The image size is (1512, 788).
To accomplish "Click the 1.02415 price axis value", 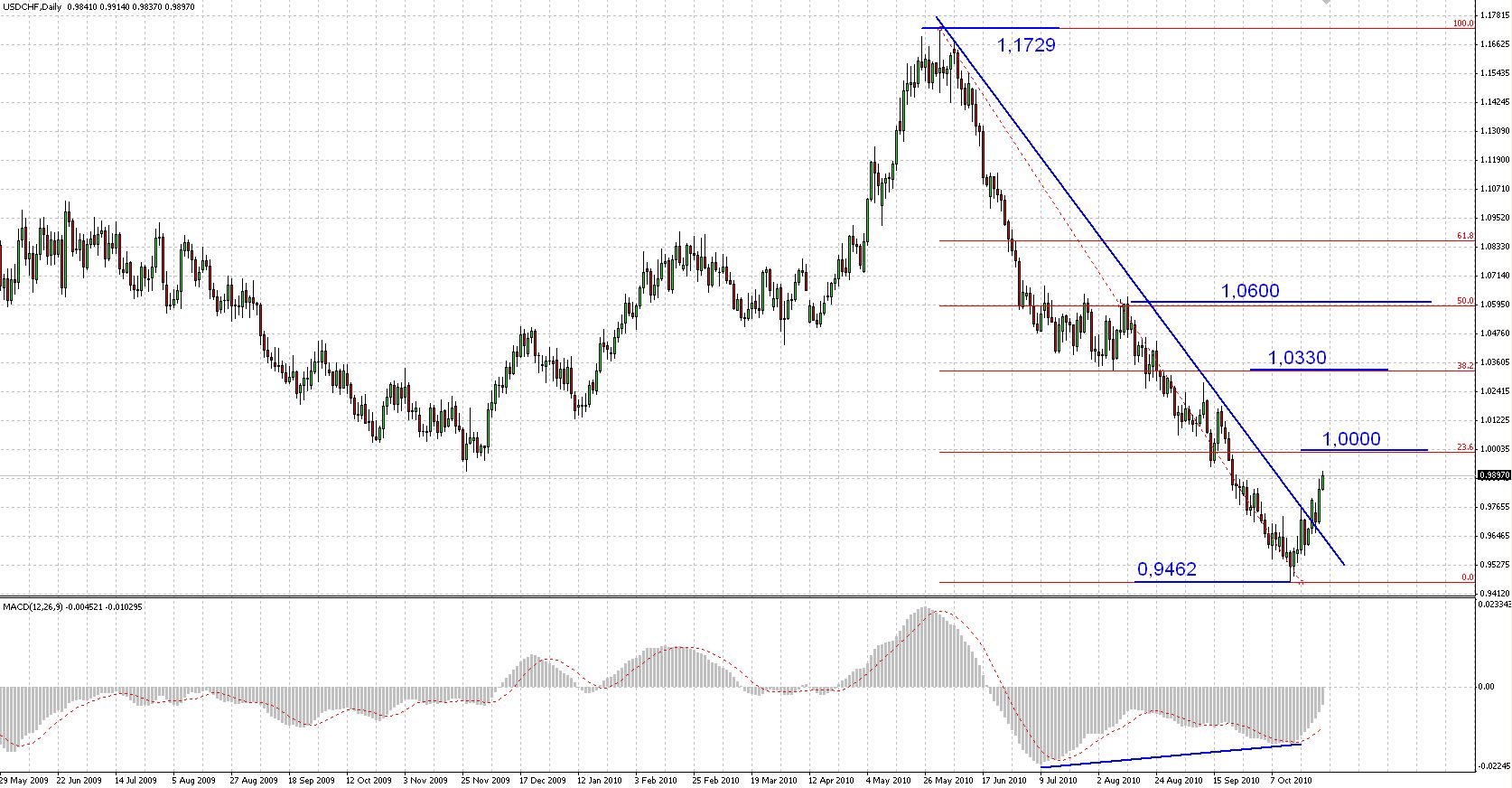I will tap(1495, 390).
